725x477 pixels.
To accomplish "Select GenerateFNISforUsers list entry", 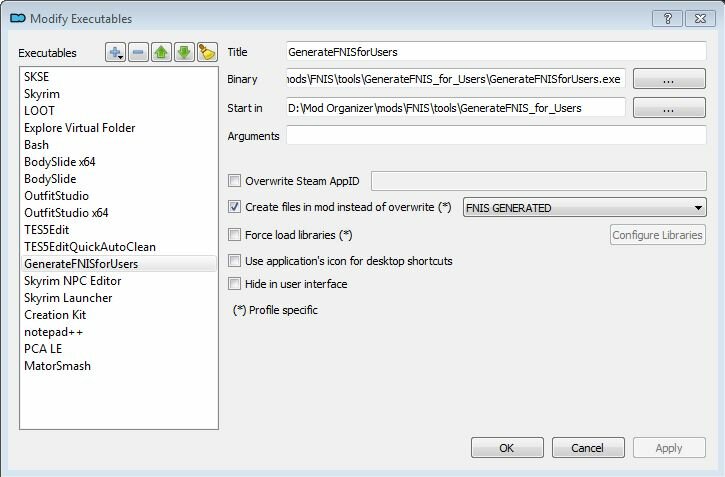I will pos(118,263).
